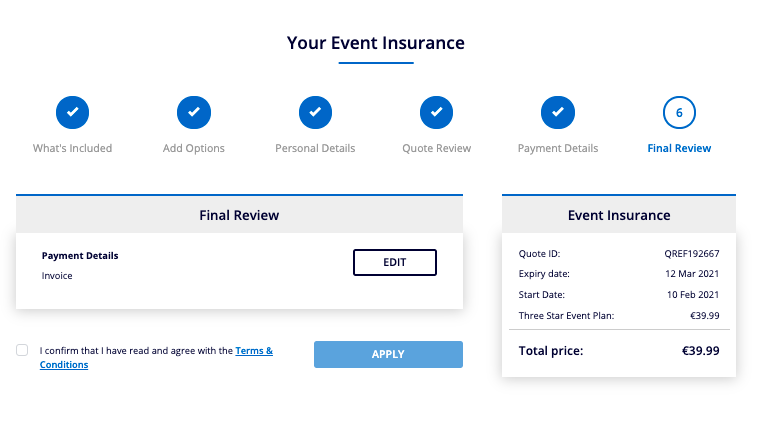Click the step 6 Final Review circle
Viewport: 772px width, 426px height.
tap(679, 113)
